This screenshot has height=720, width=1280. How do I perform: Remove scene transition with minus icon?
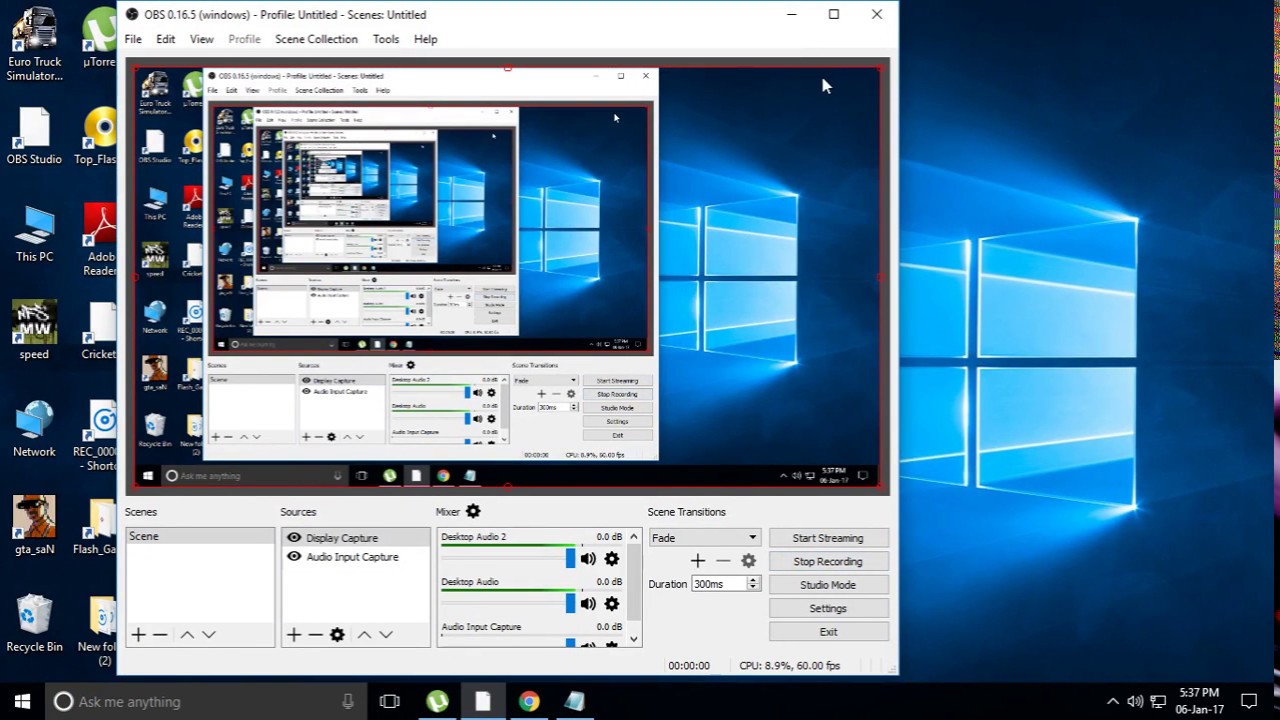point(723,561)
